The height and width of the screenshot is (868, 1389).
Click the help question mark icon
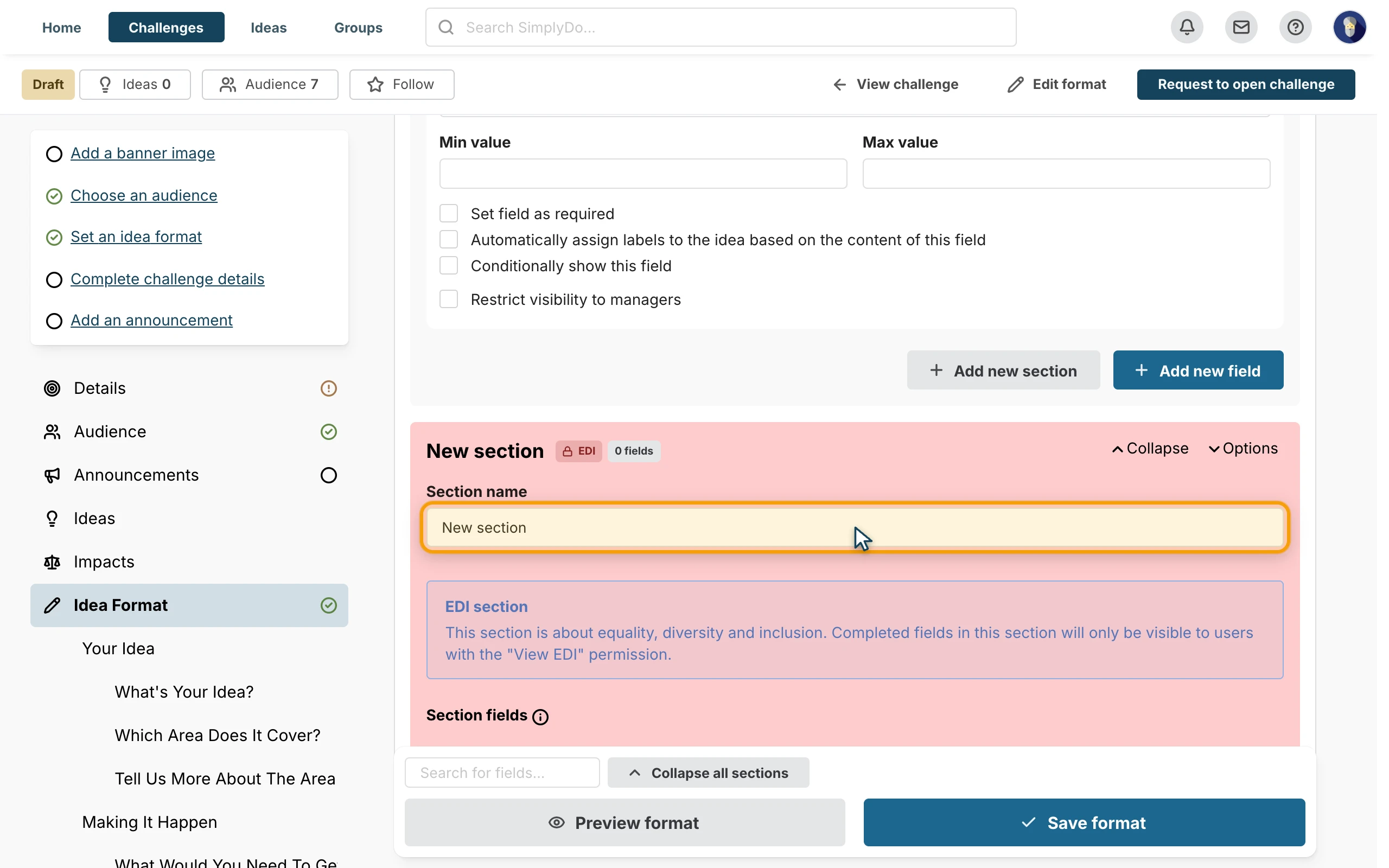click(1295, 27)
